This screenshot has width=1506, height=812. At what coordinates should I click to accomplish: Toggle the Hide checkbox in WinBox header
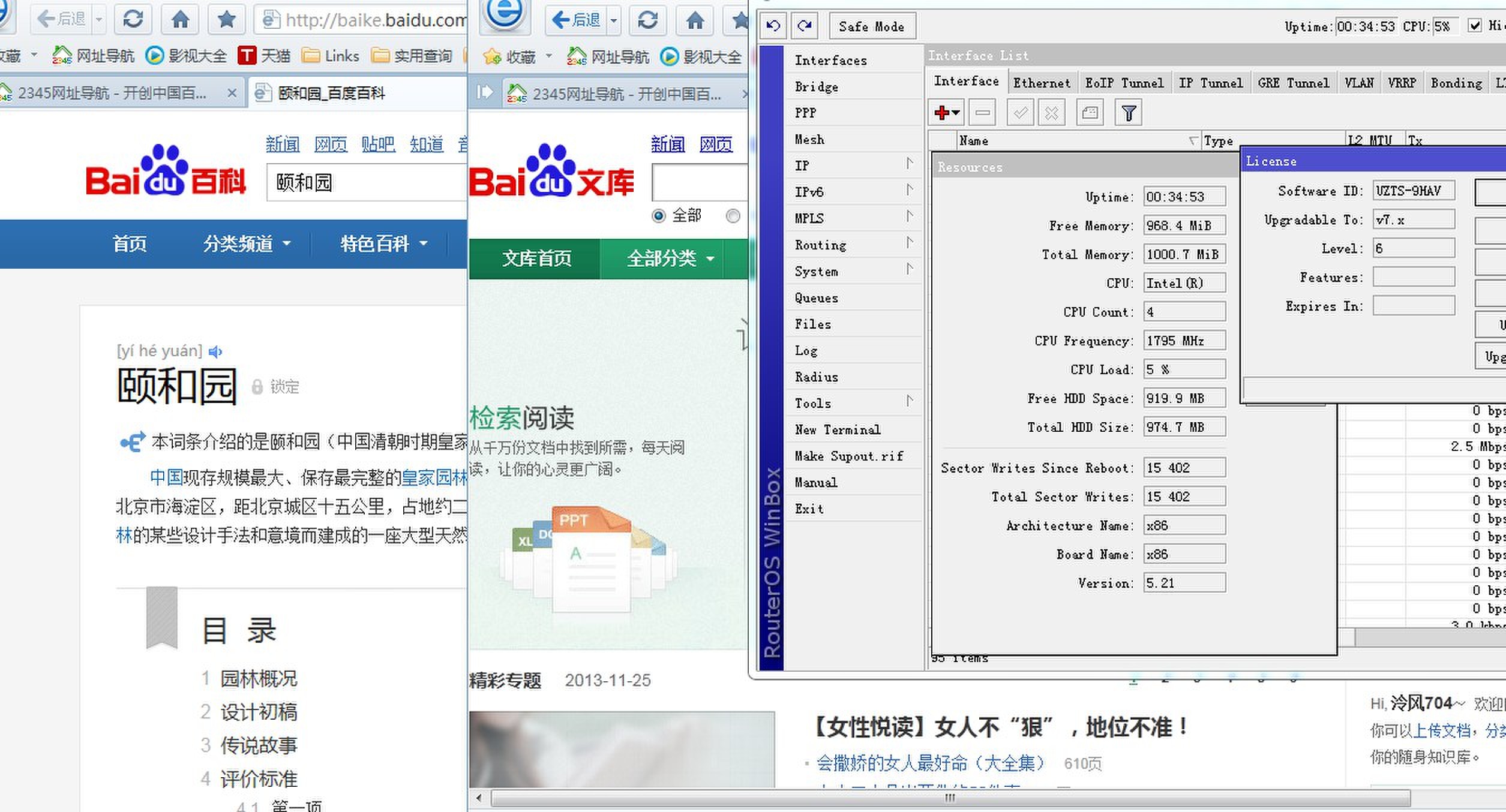point(1474,26)
